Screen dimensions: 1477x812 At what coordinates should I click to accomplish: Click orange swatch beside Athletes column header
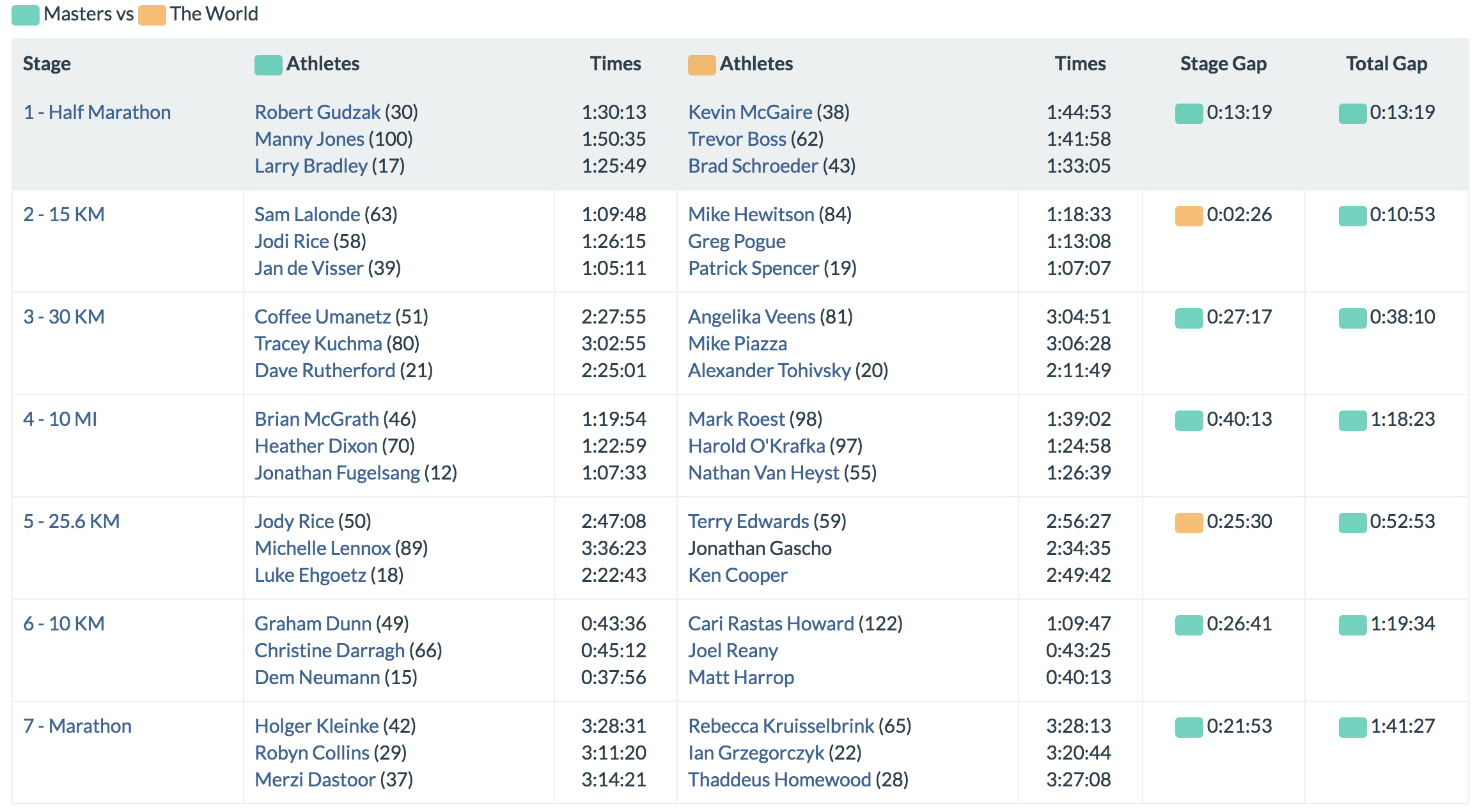coord(701,65)
